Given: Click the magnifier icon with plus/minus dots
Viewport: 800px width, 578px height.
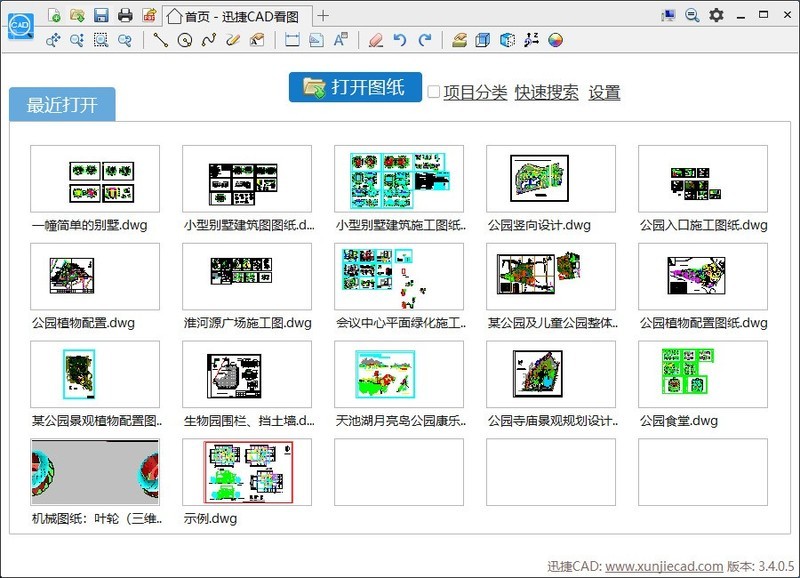Looking at the screenshot, I should click(x=77, y=40).
